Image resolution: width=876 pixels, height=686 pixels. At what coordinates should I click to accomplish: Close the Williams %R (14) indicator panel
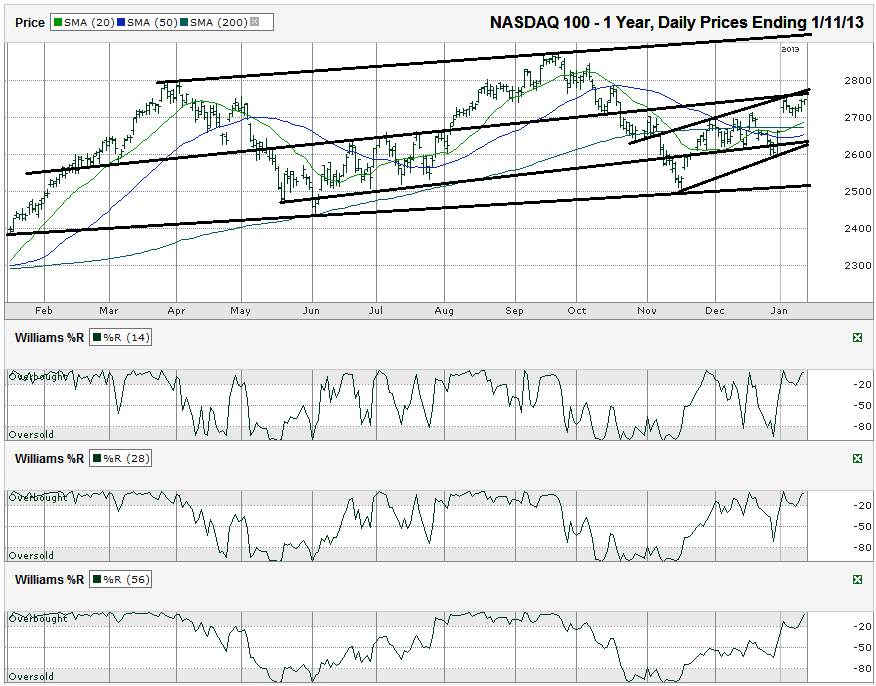click(x=858, y=337)
